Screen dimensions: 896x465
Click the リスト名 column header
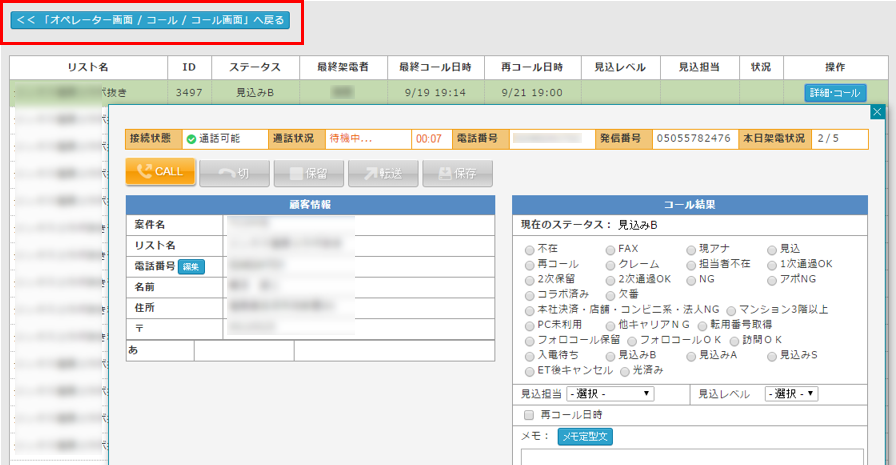(x=88, y=66)
